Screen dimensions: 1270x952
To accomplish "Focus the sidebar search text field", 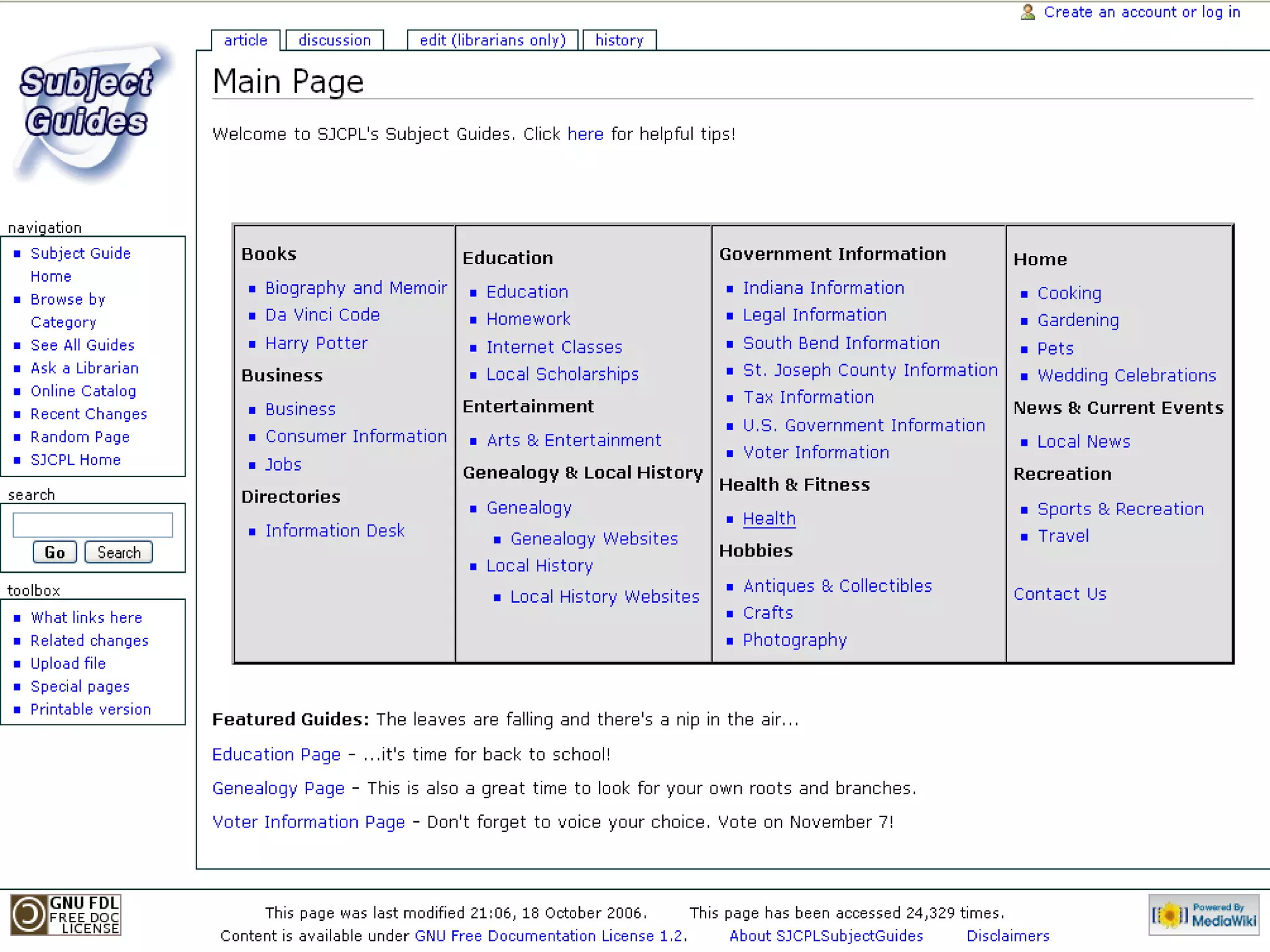I will pos(92,525).
